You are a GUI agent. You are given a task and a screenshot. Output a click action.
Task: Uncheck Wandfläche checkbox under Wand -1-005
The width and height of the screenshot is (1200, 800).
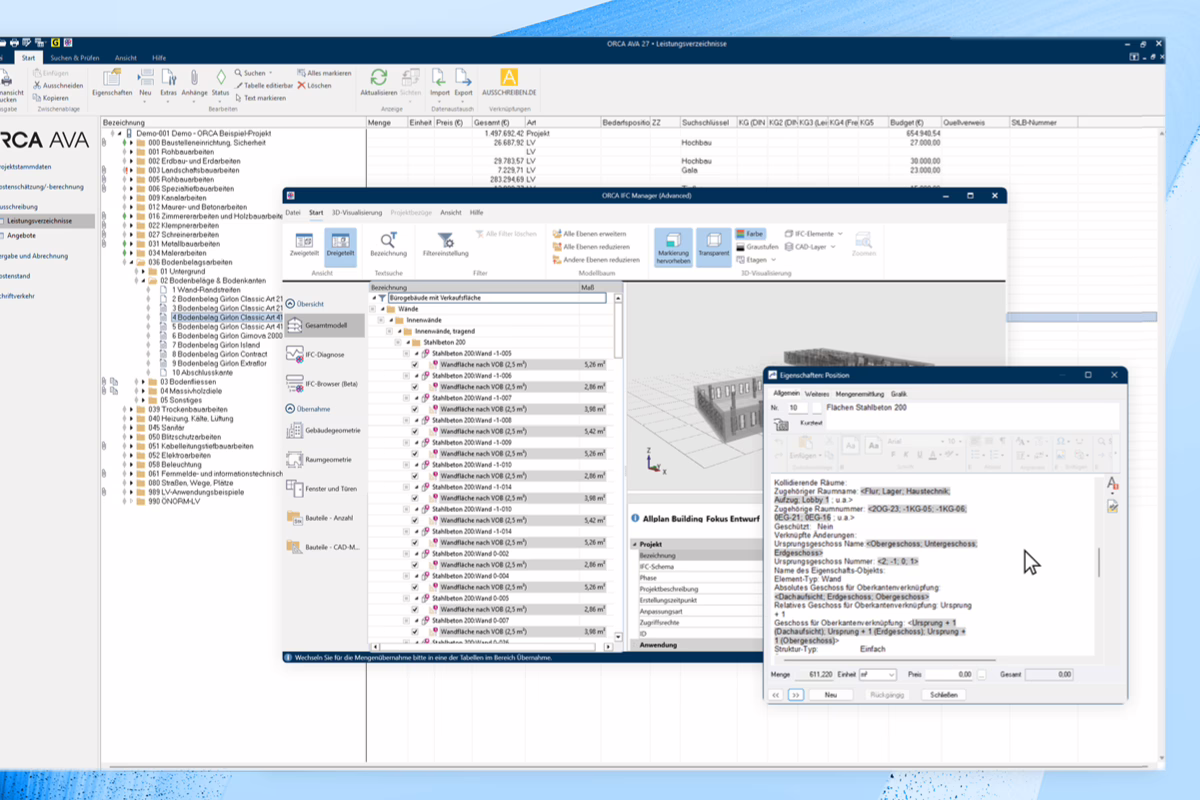[415, 365]
